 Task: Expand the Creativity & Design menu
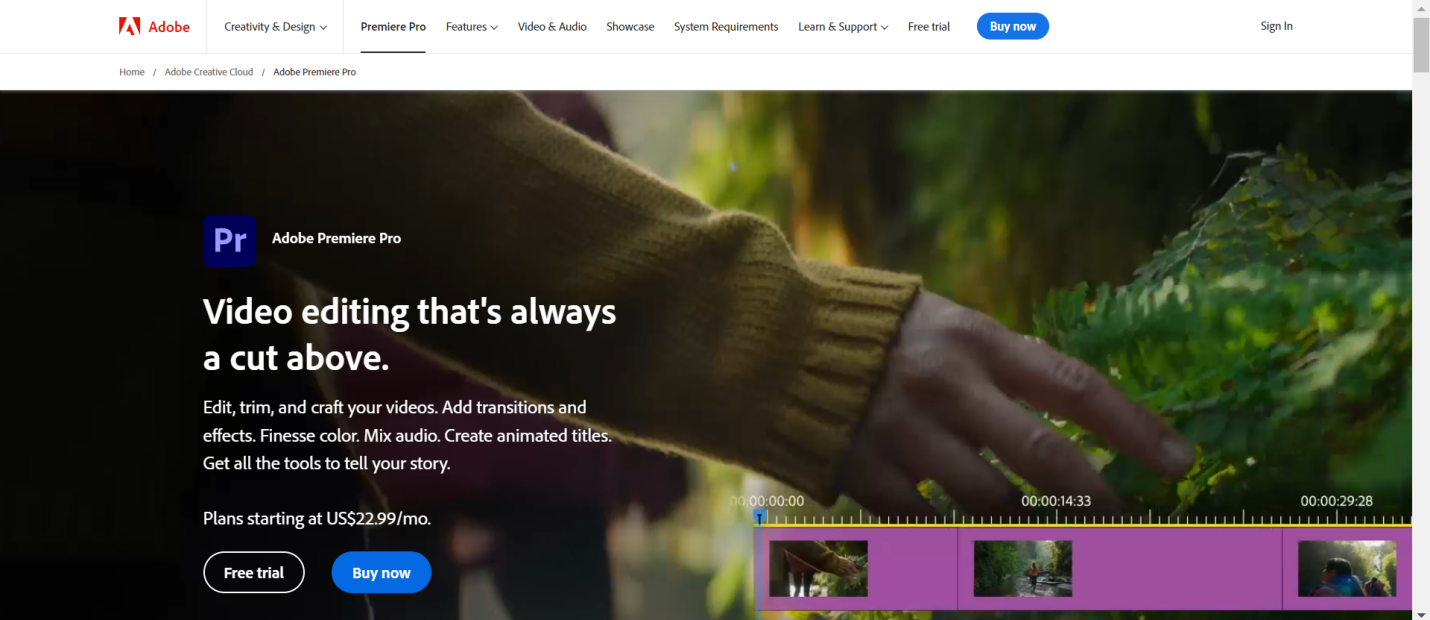[275, 27]
